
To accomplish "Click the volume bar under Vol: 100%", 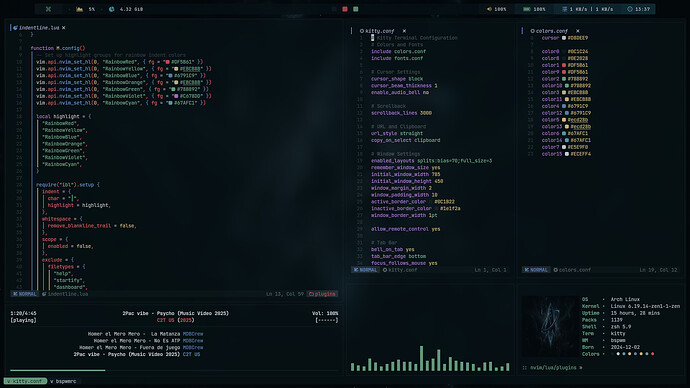I will click(327, 320).
